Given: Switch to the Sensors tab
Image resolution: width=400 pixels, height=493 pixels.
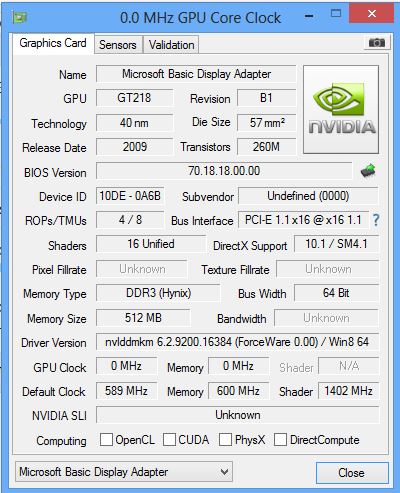Looking at the screenshot, I should click(118, 45).
